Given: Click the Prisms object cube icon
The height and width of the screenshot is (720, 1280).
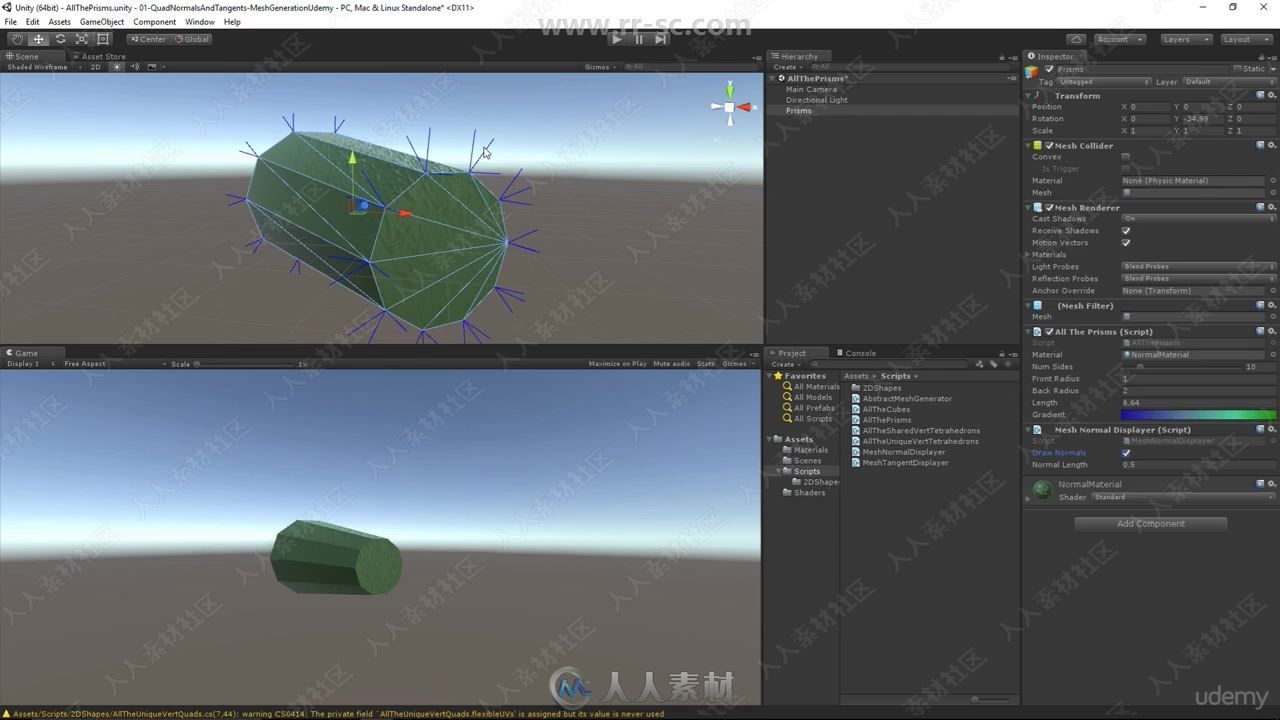Looking at the screenshot, I should pos(1033,71).
